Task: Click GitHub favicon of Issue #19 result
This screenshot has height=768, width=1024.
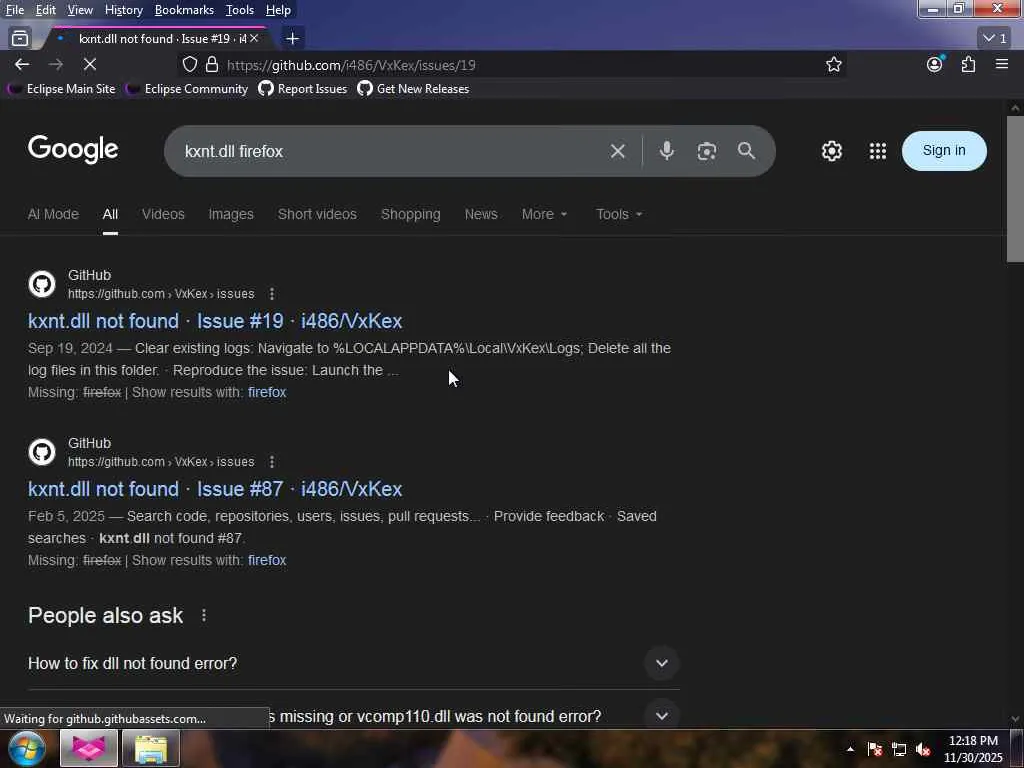Action: coord(42,284)
